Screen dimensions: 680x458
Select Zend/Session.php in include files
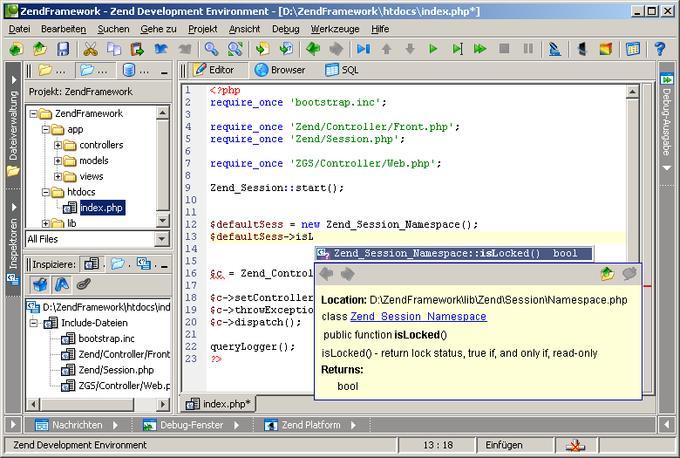click(x=116, y=370)
